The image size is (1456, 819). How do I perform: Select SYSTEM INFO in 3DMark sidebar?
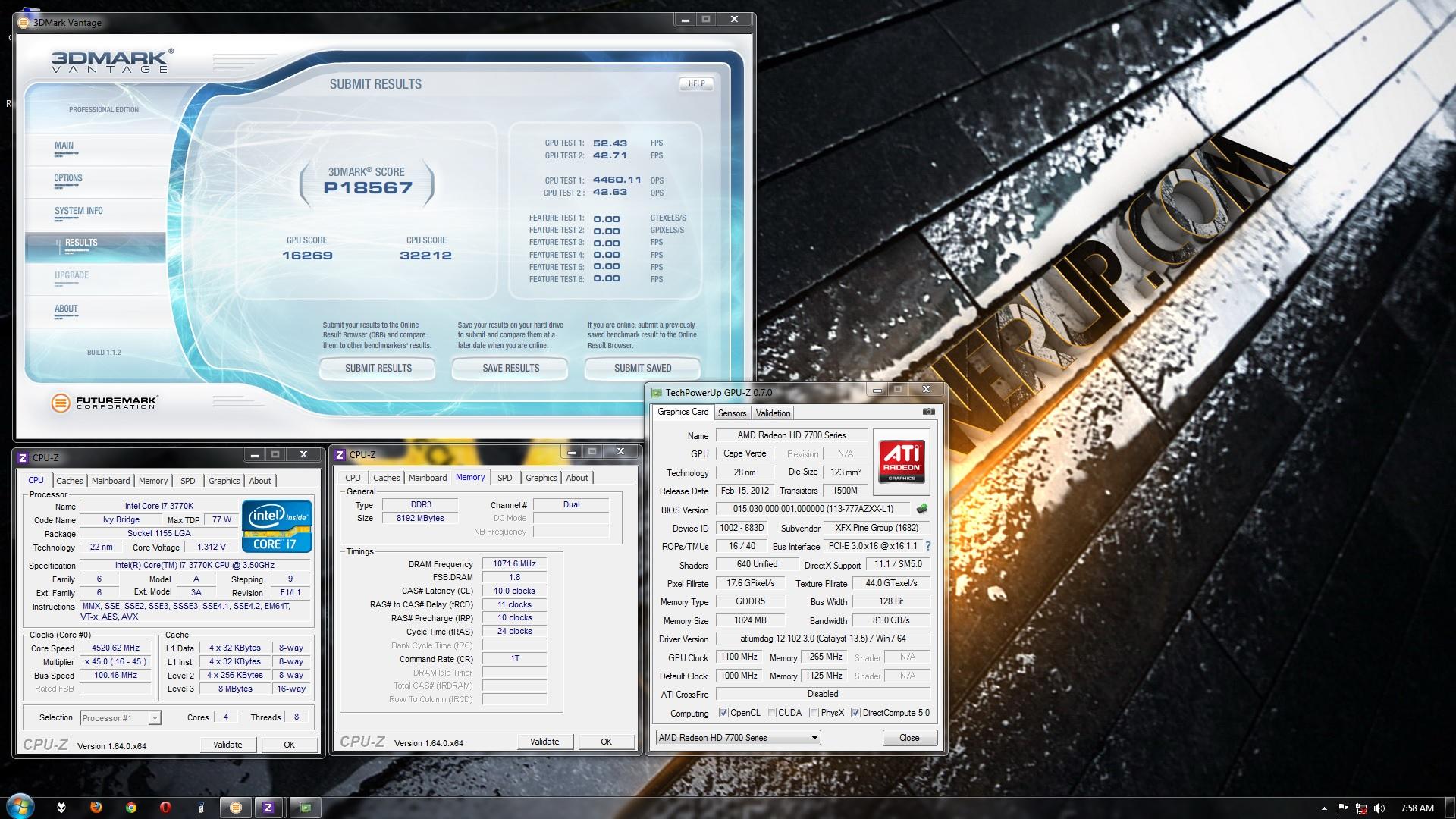96,213
